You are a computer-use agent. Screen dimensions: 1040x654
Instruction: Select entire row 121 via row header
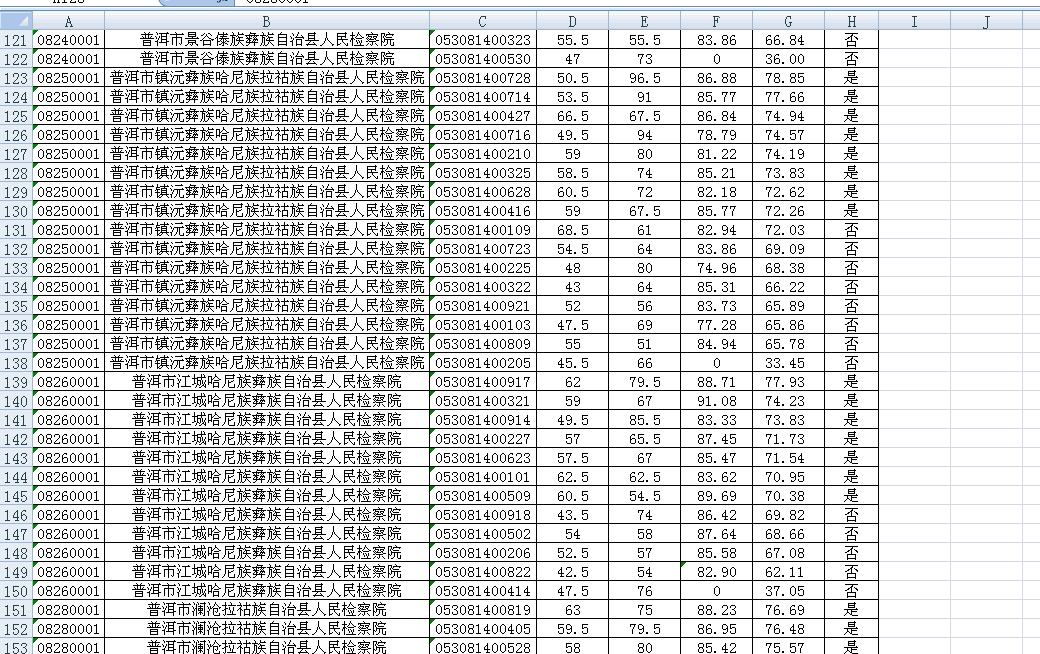coord(16,40)
